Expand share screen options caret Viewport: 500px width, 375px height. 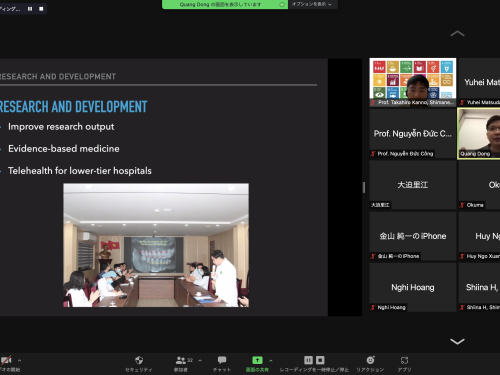coord(271,360)
